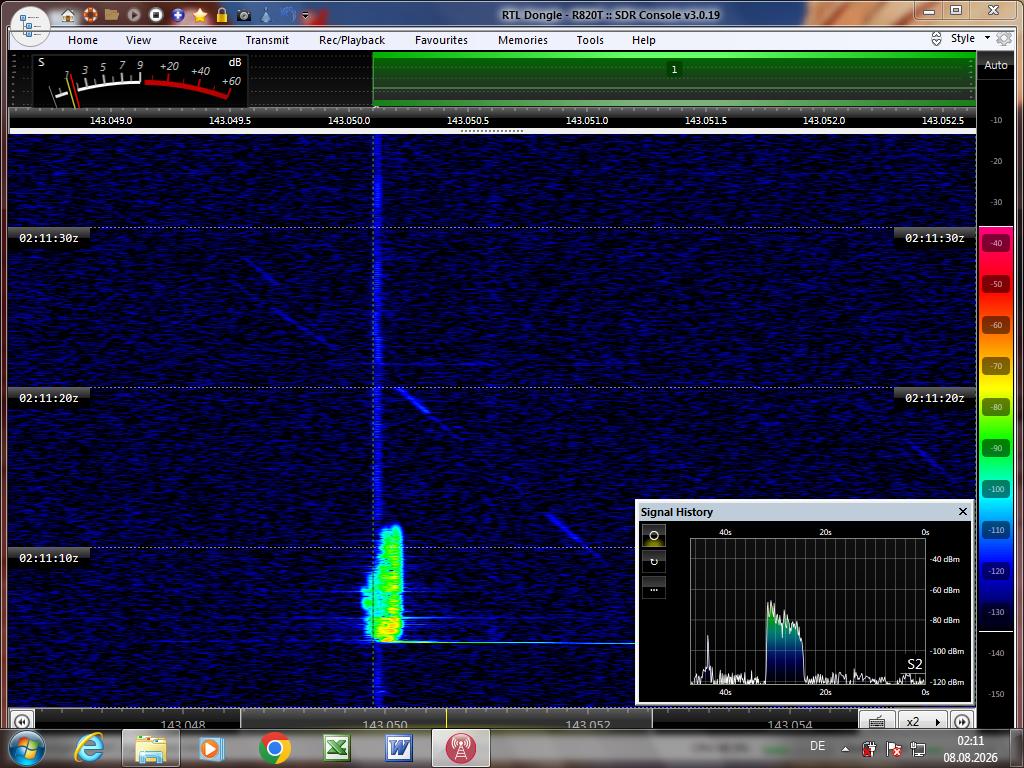Click the -40 level on the colour scale
Image resolution: width=1024 pixels, height=768 pixels.
point(996,243)
